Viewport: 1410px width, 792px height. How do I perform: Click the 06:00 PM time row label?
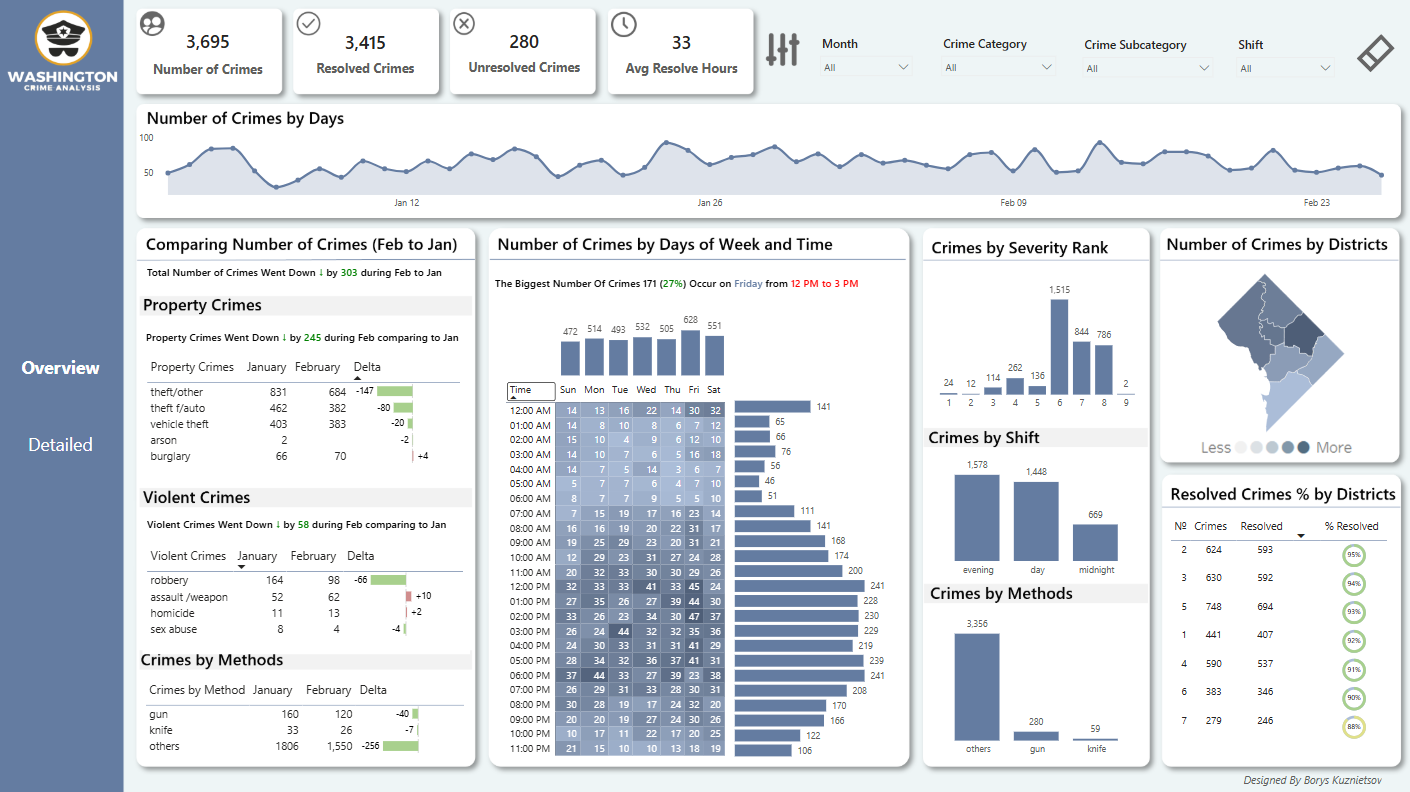(530, 675)
